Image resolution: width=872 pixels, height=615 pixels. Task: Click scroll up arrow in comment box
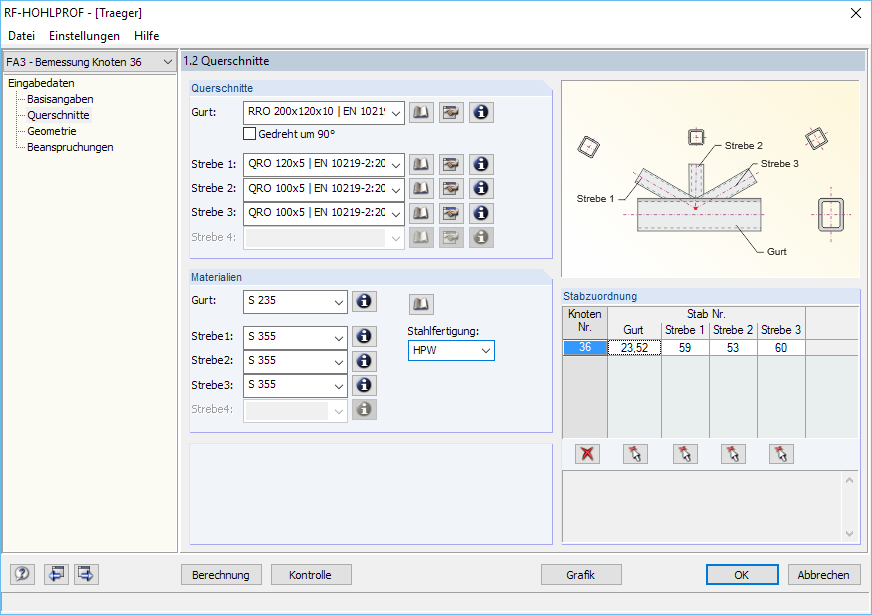coord(849,480)
